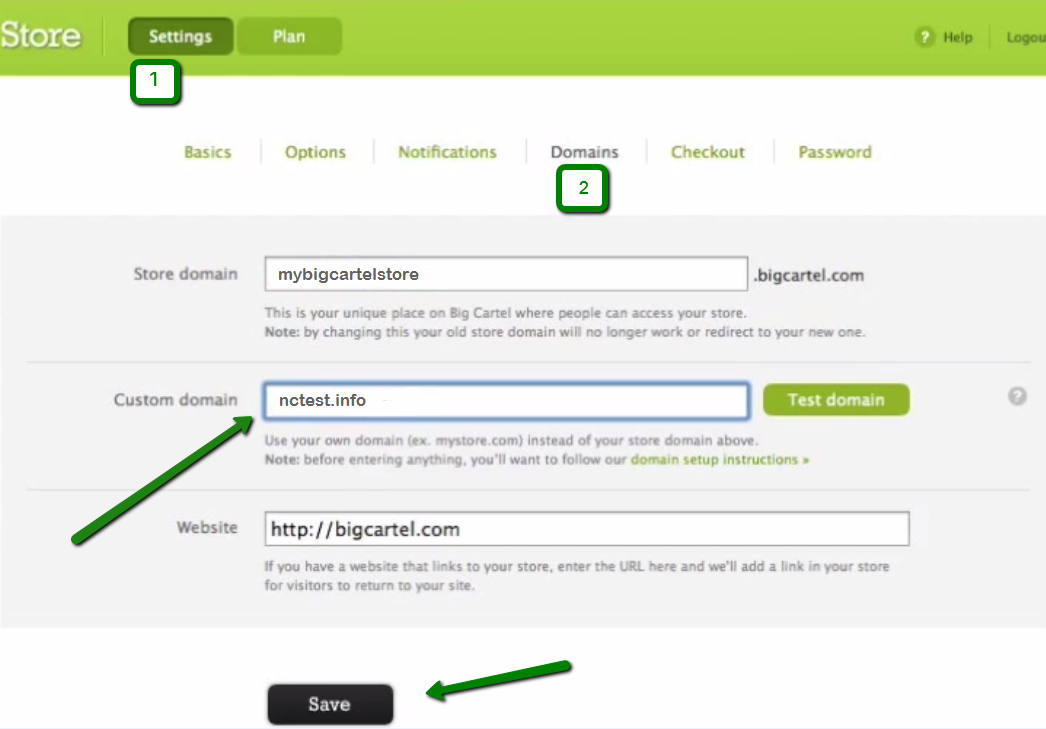Select the Domains tab

pos(584,152)
